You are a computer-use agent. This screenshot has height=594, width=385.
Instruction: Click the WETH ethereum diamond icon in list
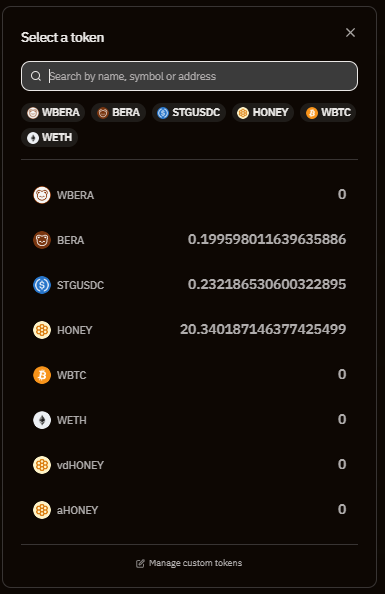click(x=42, y=420)
